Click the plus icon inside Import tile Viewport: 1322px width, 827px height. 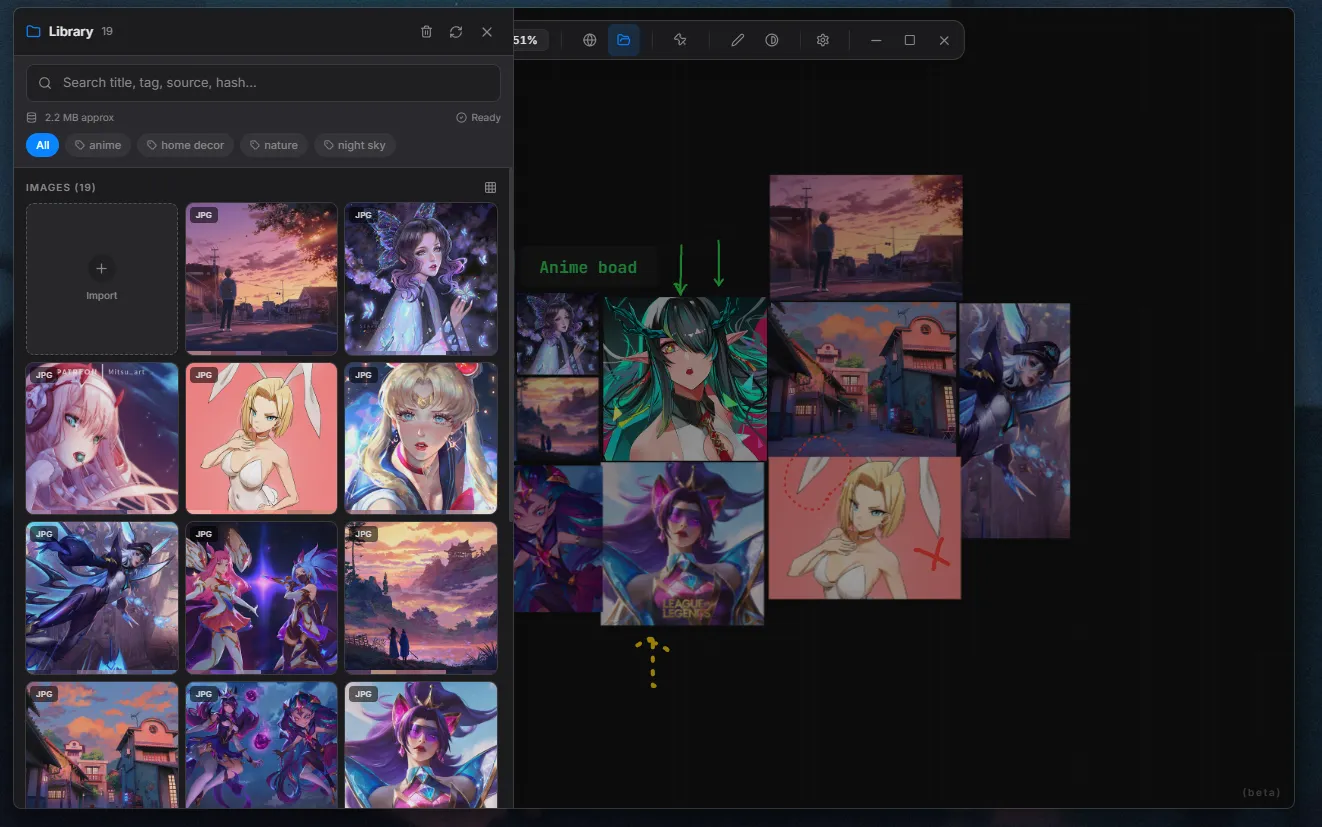[101, 268]
